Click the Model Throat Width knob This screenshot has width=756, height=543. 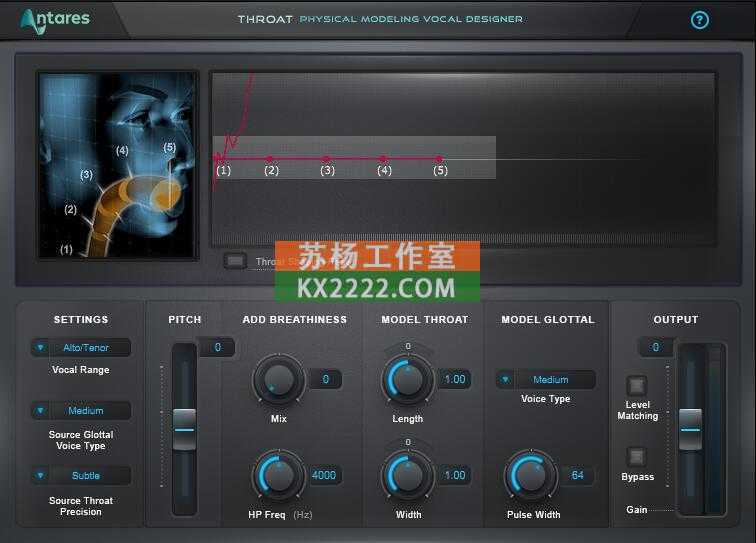[408, 475]
